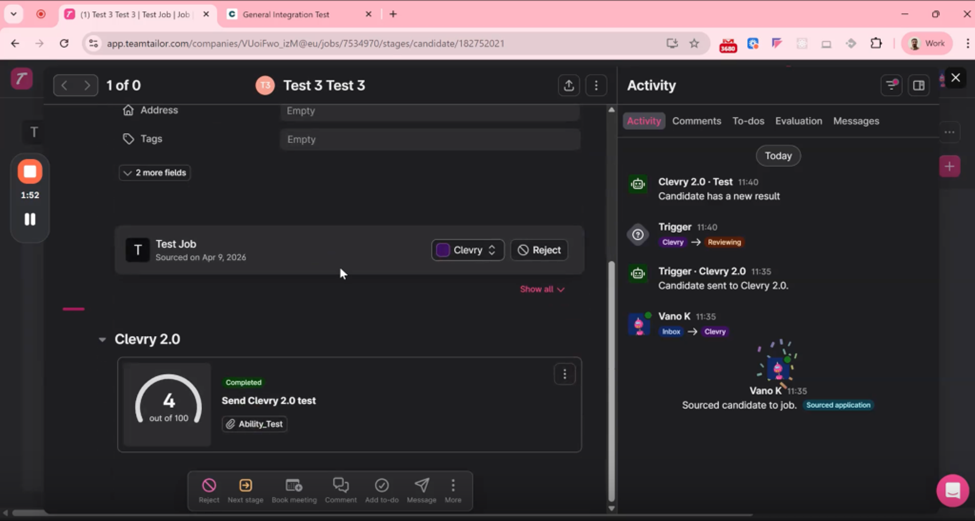Pause the screen recording

click(x=30, y=219)
